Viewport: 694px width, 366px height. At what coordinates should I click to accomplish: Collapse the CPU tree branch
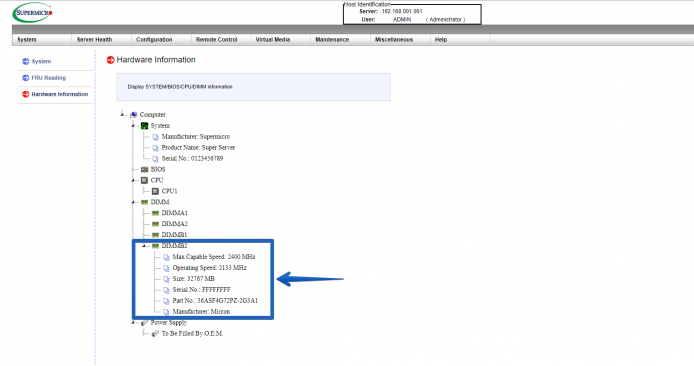pyautogui.click(x=133, y=180)
